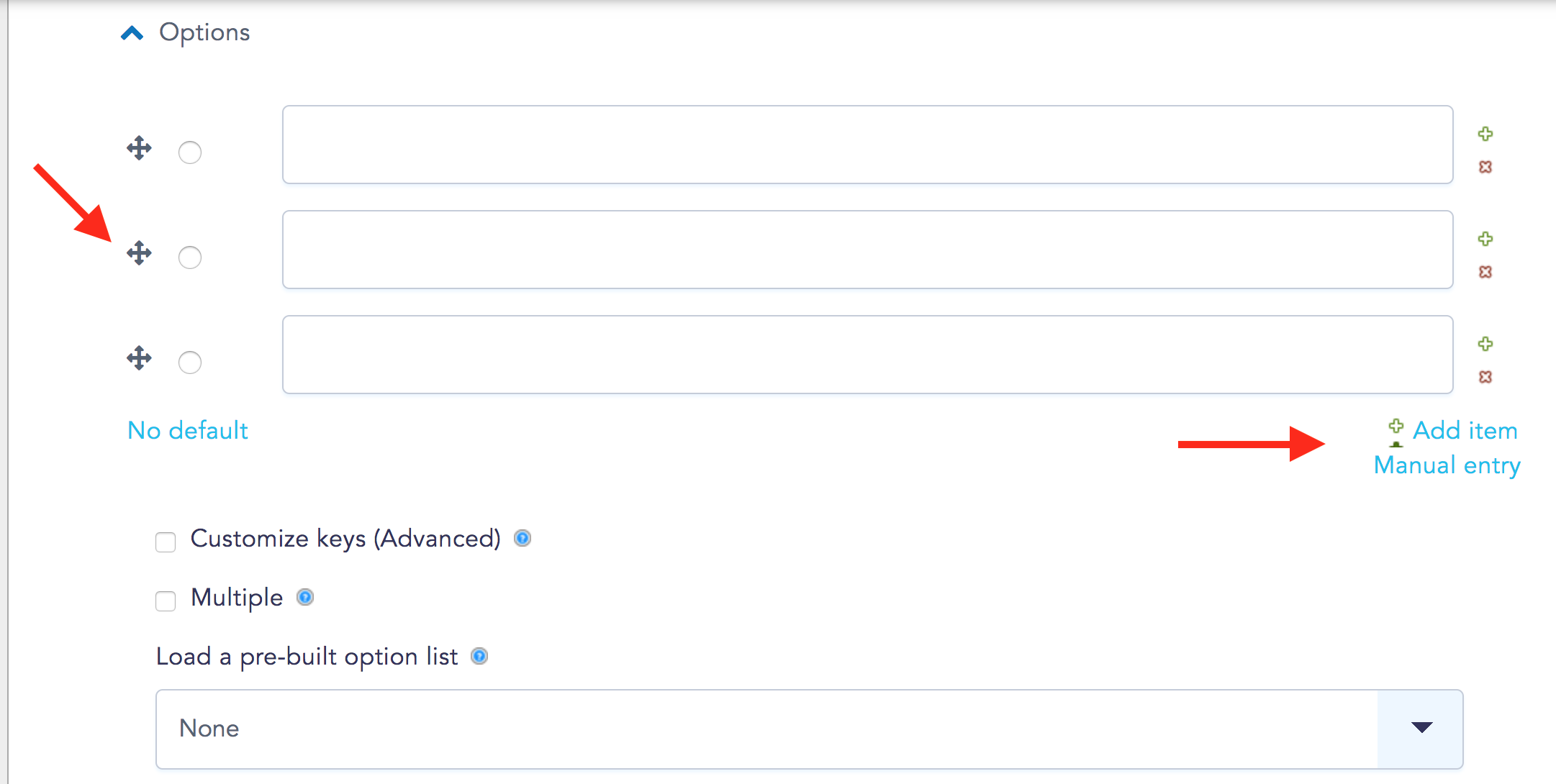Tick the Multiple checkbox
This screenshot has height=784, width=1556.
point(166,601)
